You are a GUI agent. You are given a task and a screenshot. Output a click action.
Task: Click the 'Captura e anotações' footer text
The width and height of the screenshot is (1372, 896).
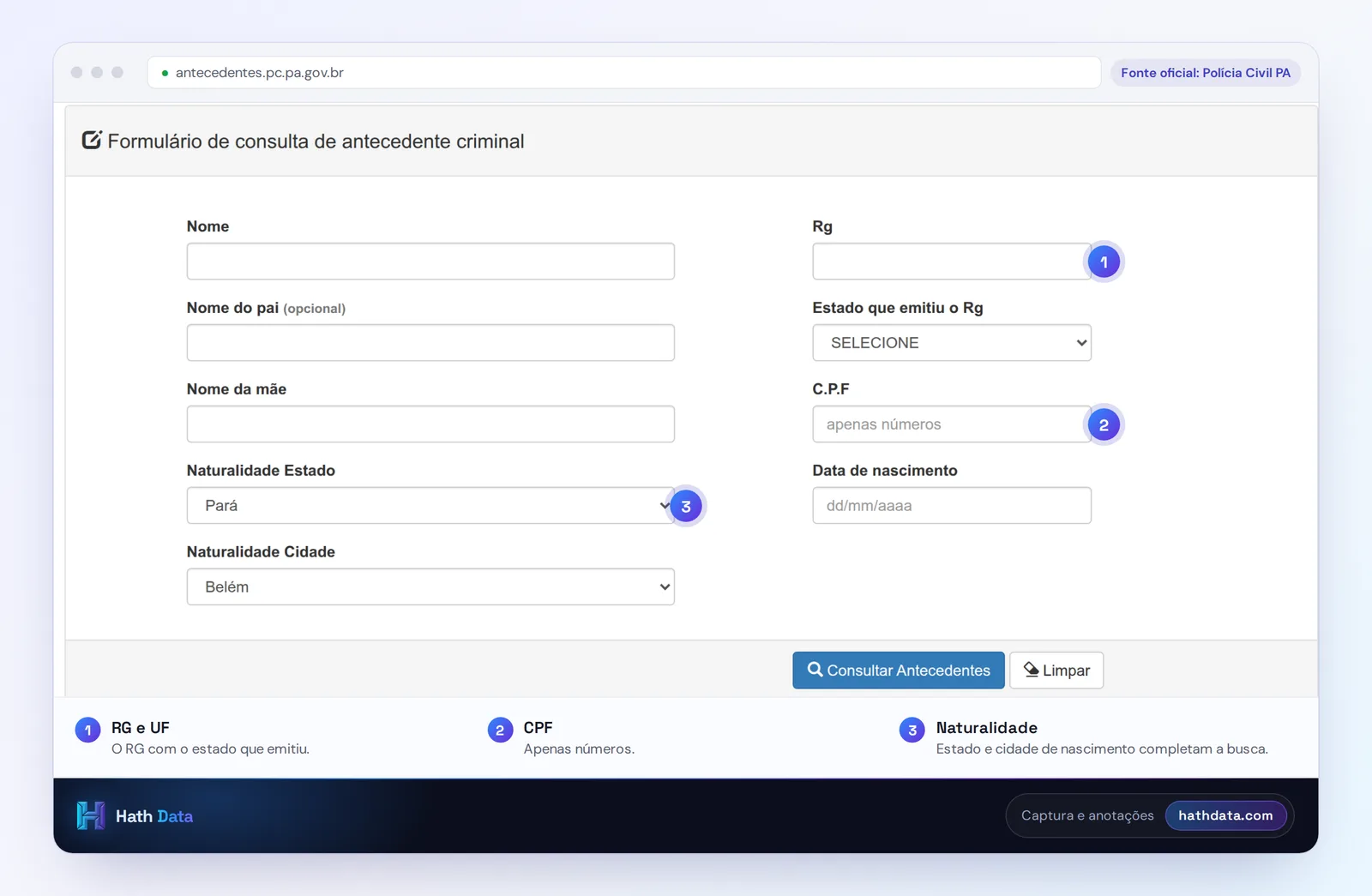[x=1087, y=815]
